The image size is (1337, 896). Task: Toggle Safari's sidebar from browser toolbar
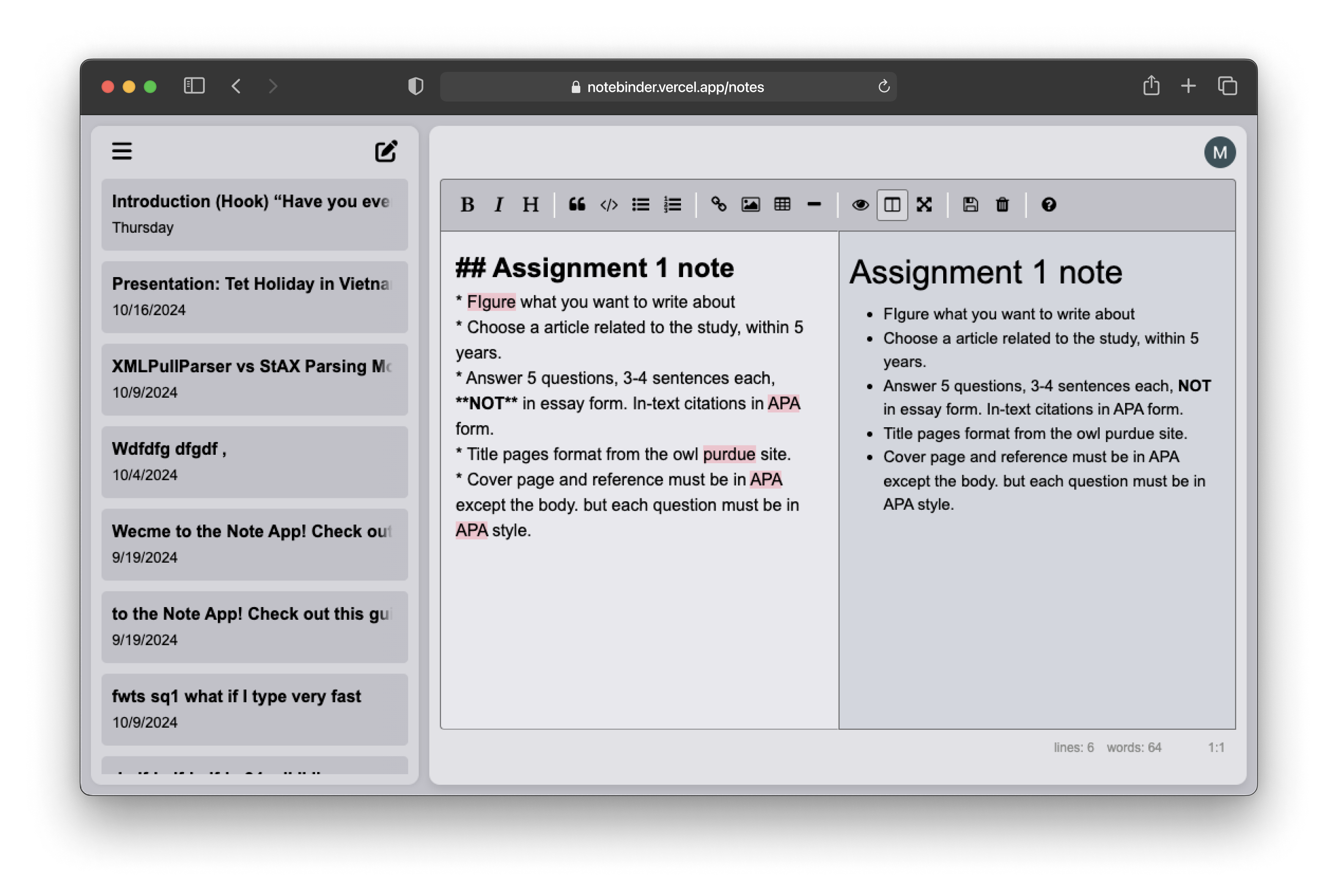point(194,86)
